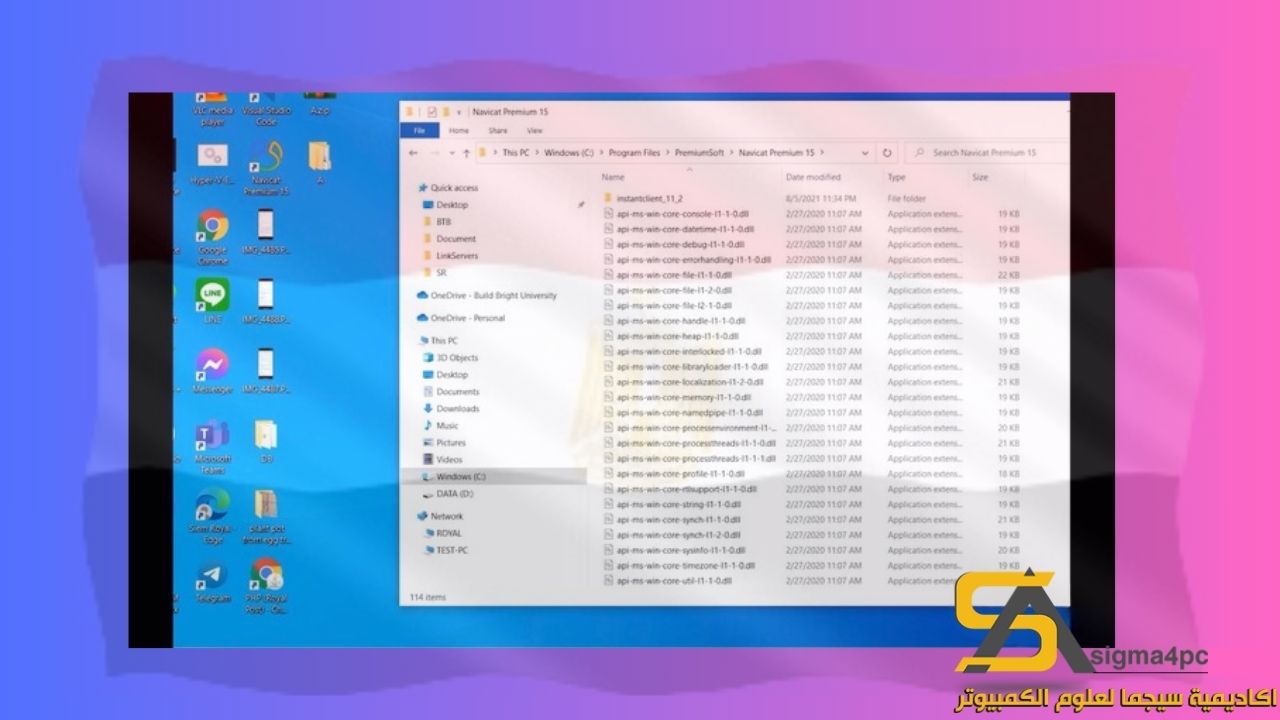This screenshot has height=720, width=1280.
Task: Switch to the Share ribbon tab
Action: (x=498, y=131)
